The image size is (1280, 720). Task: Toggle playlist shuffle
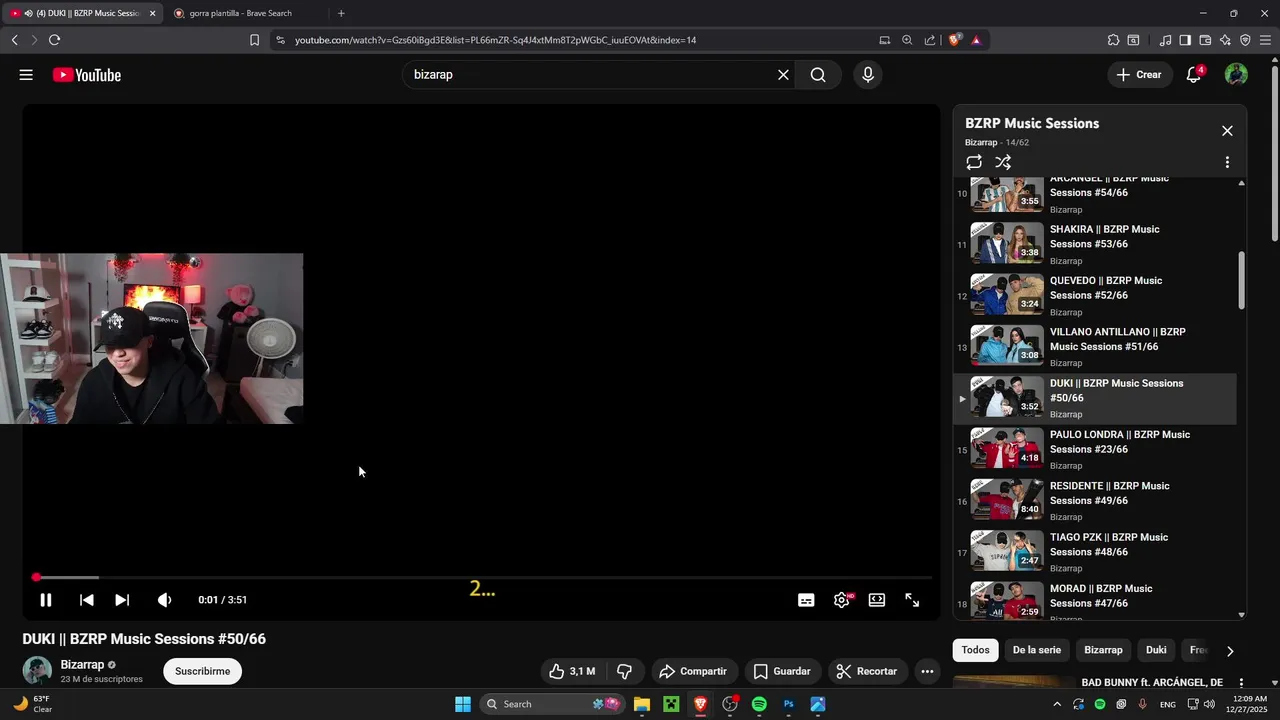(x=1003, y=162)
